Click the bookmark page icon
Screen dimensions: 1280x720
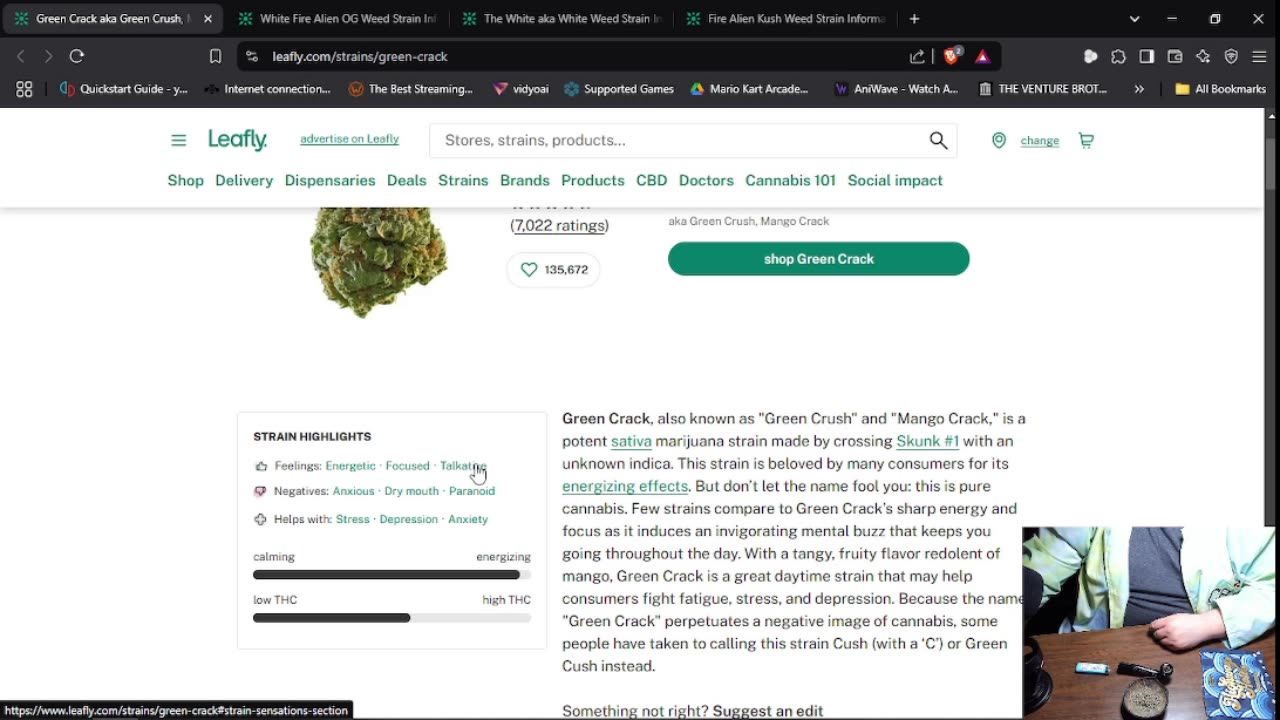215,57
